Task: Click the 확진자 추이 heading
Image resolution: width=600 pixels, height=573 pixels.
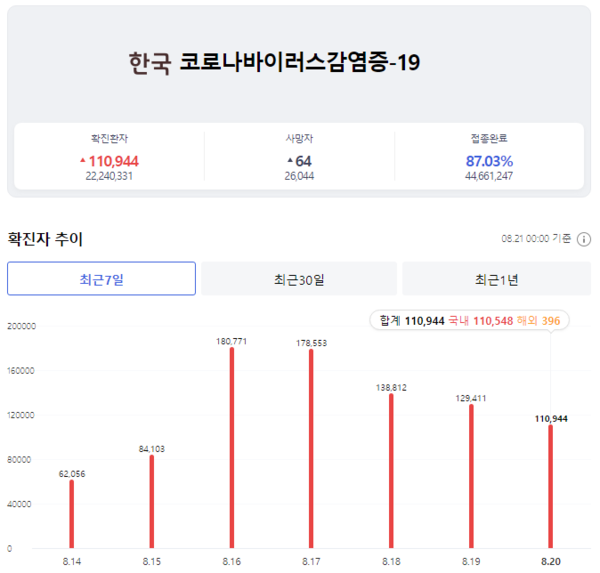Action: 45,239
